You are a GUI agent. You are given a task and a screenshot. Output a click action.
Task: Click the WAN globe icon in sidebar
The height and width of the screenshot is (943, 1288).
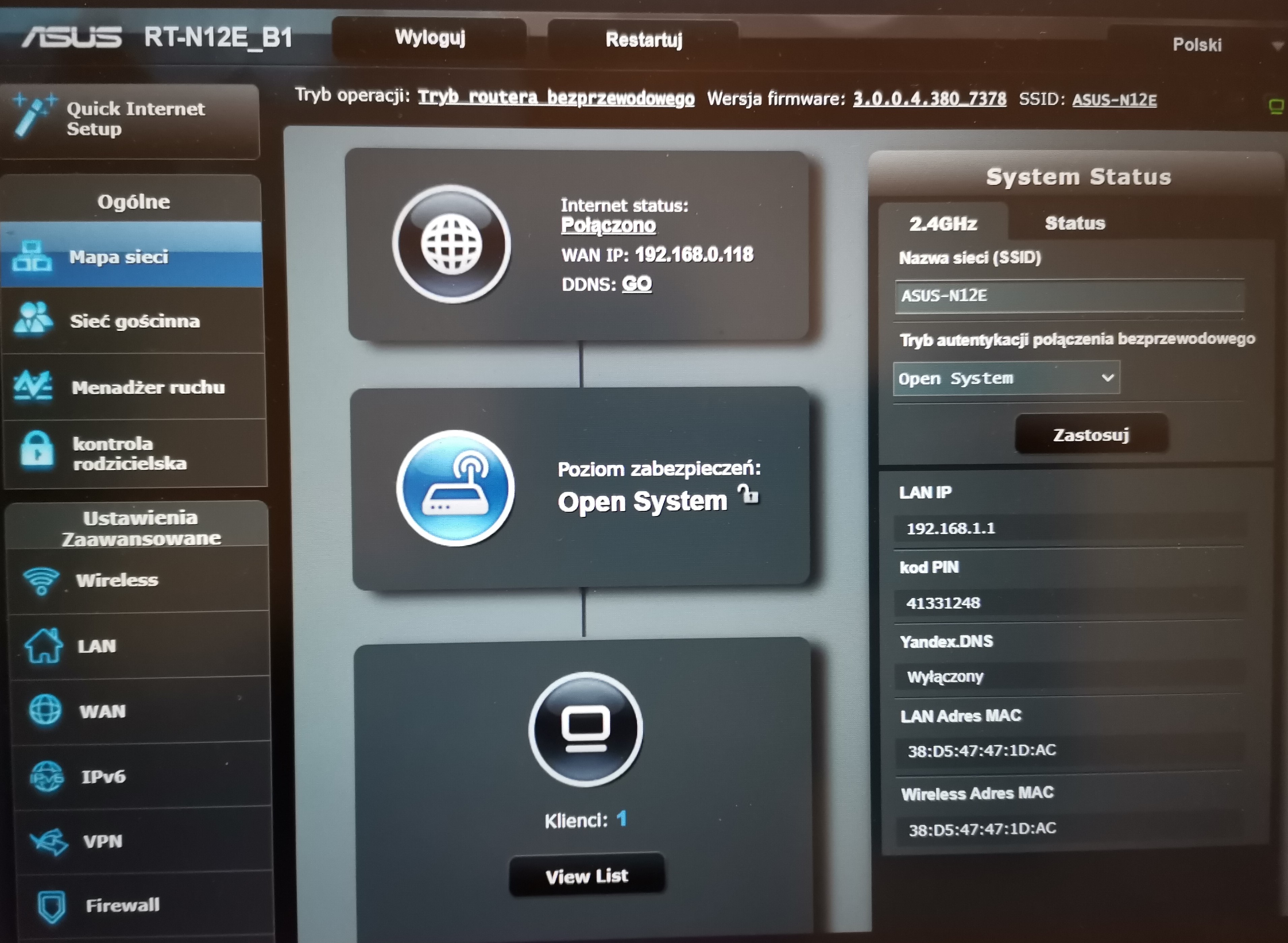[x=45, y=711]
